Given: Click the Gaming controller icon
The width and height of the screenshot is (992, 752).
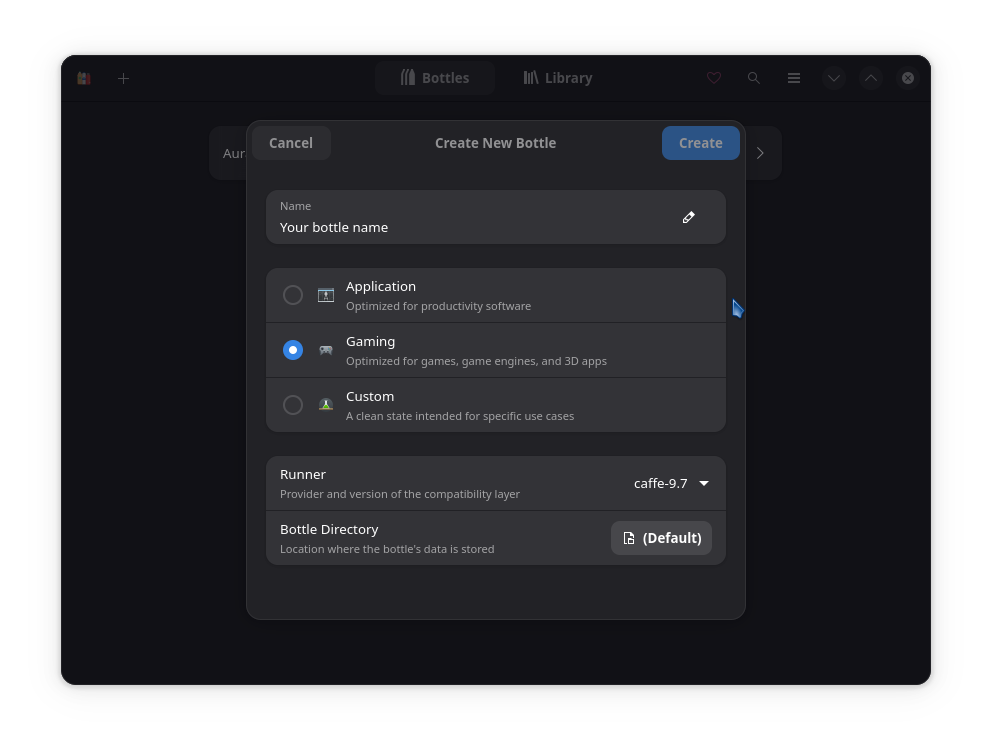Looking at the screenshot, I should pos(326,350).
